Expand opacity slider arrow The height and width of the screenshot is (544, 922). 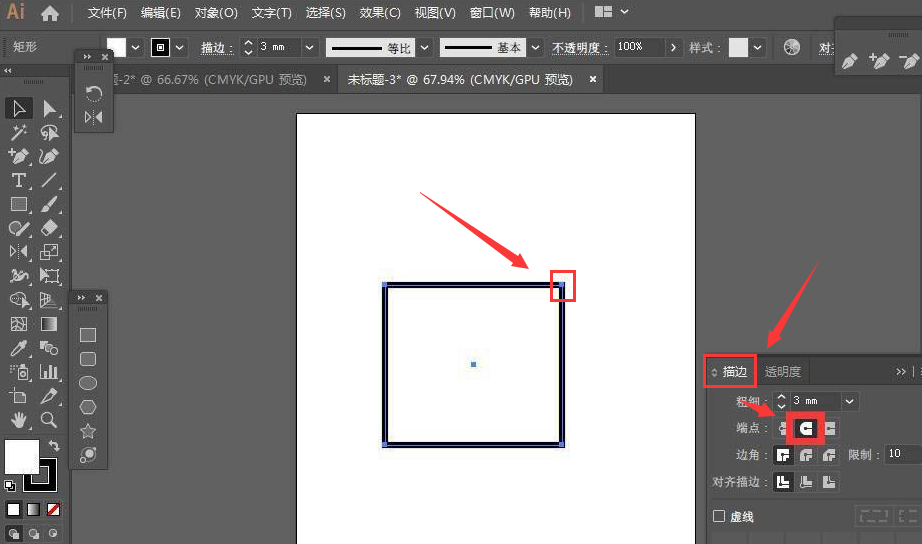[673, 48]
